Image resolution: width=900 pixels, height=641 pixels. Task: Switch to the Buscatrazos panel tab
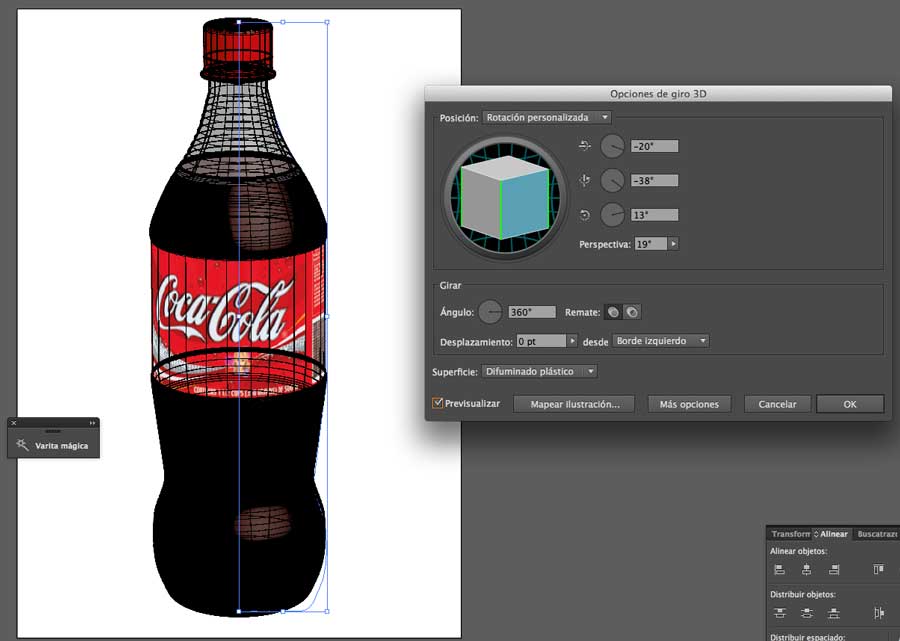pyautogui.click(x=876, y=534)
